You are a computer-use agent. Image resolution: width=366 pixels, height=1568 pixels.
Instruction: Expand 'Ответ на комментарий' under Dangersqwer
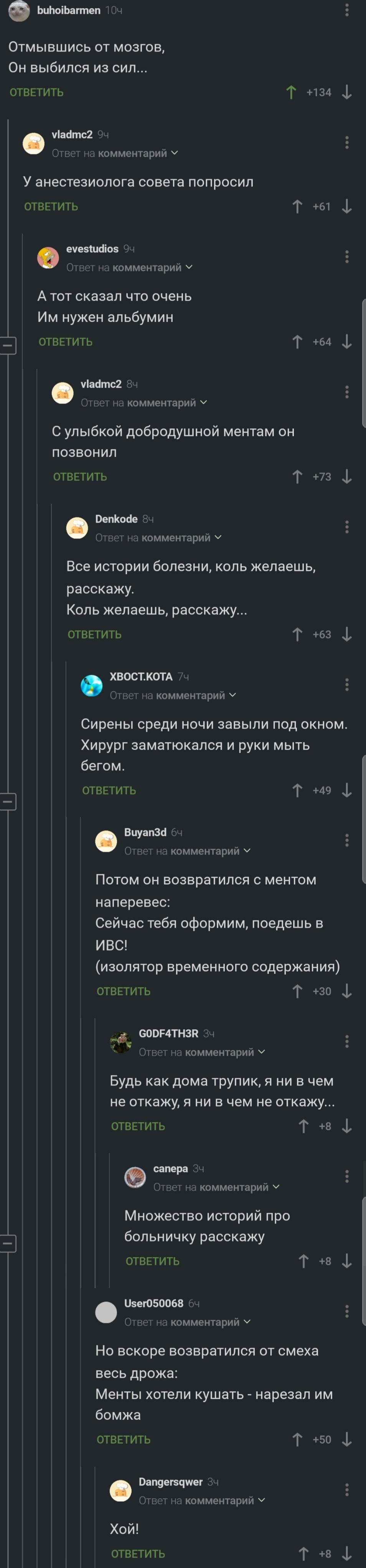pyautogui.click(x=201, y=1501)
